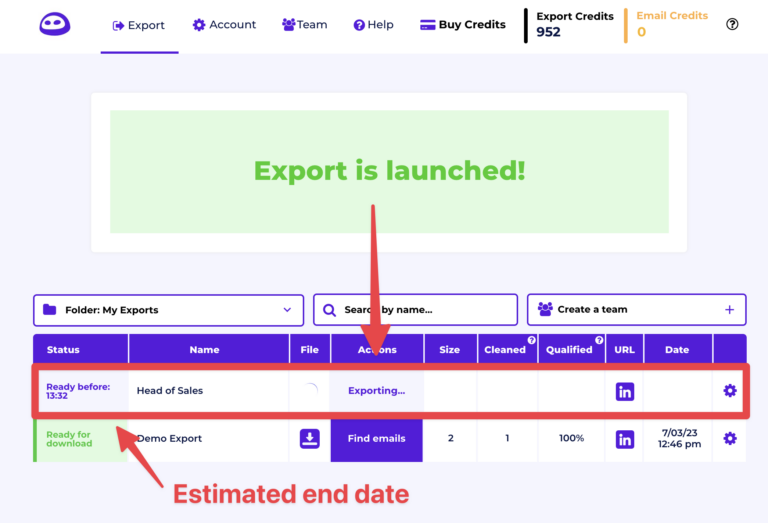Open settings gear for Head of Sales

[x=730, y=391]
